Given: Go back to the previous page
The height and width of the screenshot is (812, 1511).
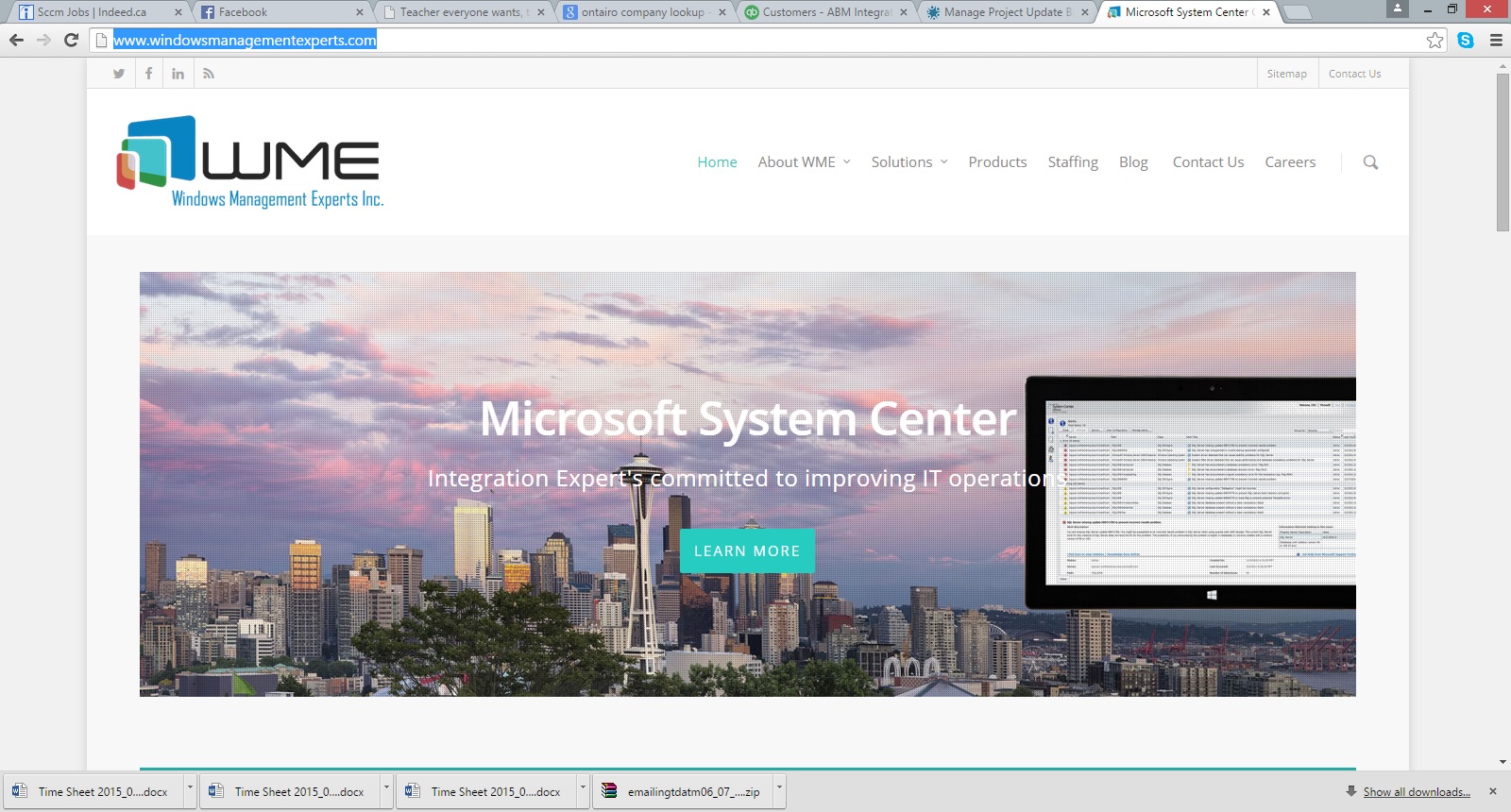Looking at the screenshot, I should pyautogui.click(x=16, y=40).
